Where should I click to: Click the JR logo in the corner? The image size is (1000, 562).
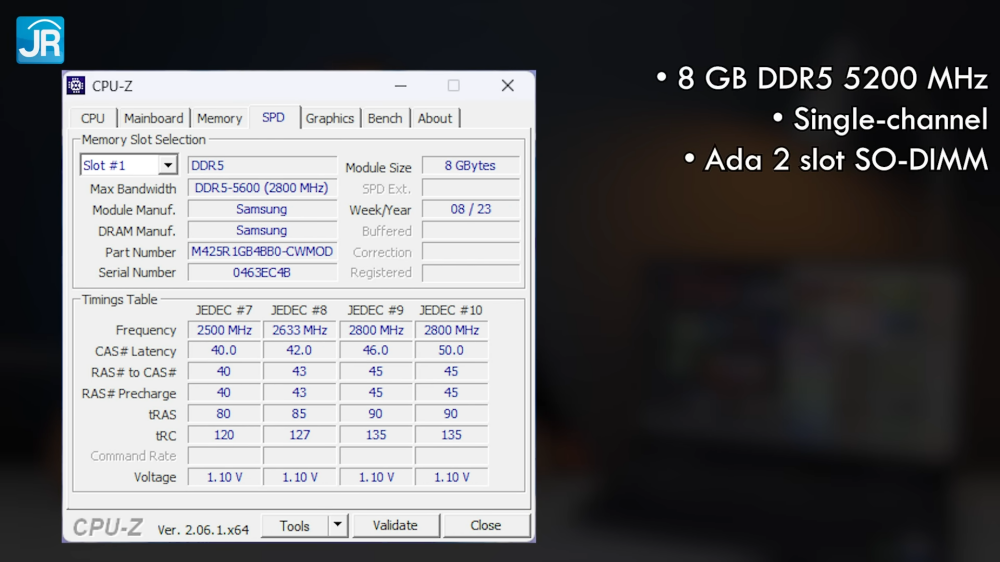(40, 40)
